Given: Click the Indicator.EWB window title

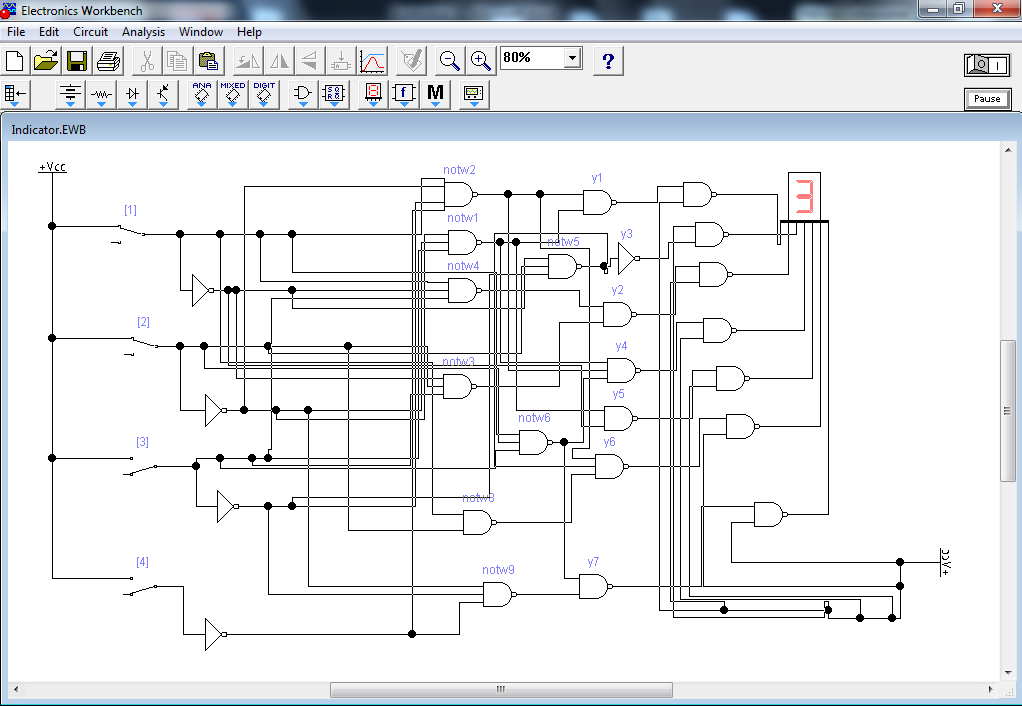Looking at the screenshot, I should (49, 130).
